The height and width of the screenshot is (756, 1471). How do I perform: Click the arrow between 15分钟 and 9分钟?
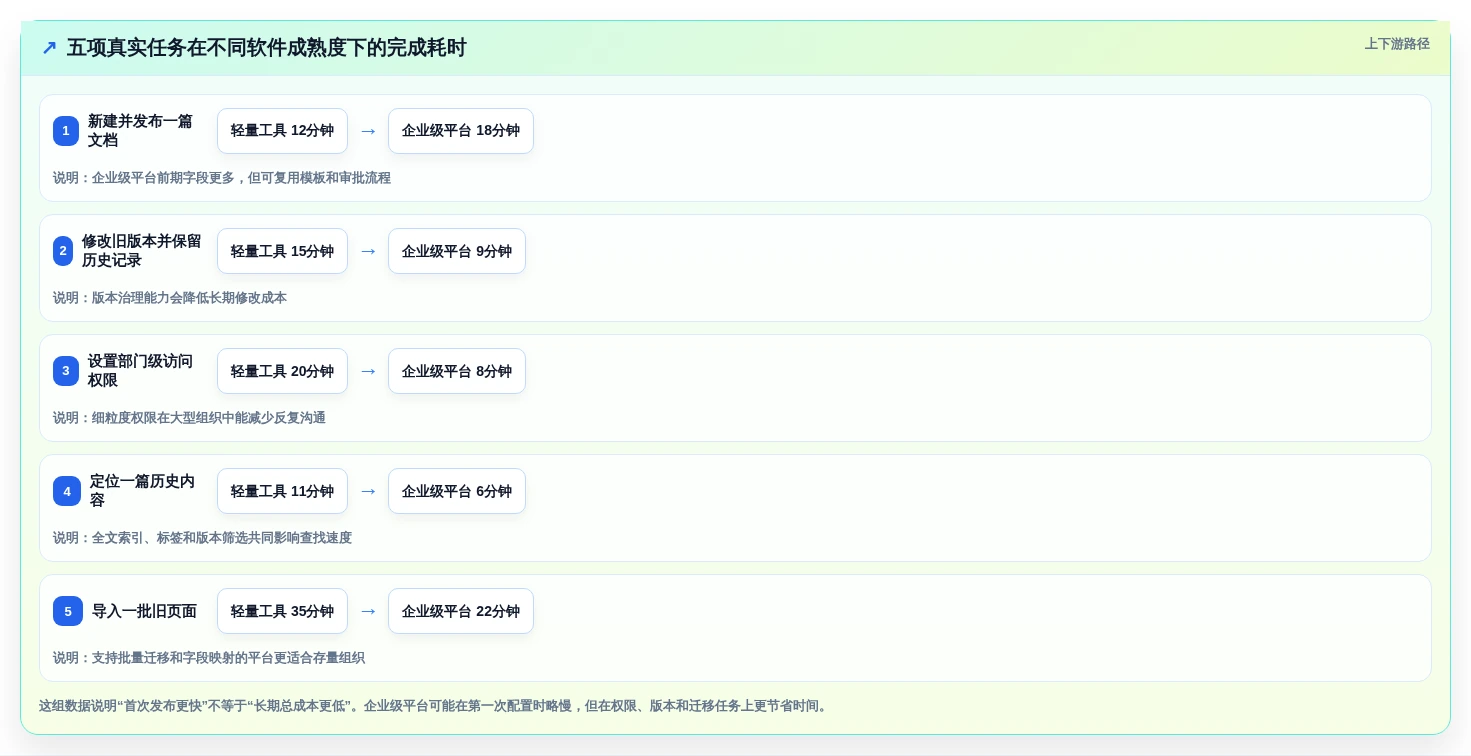click(368, 251)
